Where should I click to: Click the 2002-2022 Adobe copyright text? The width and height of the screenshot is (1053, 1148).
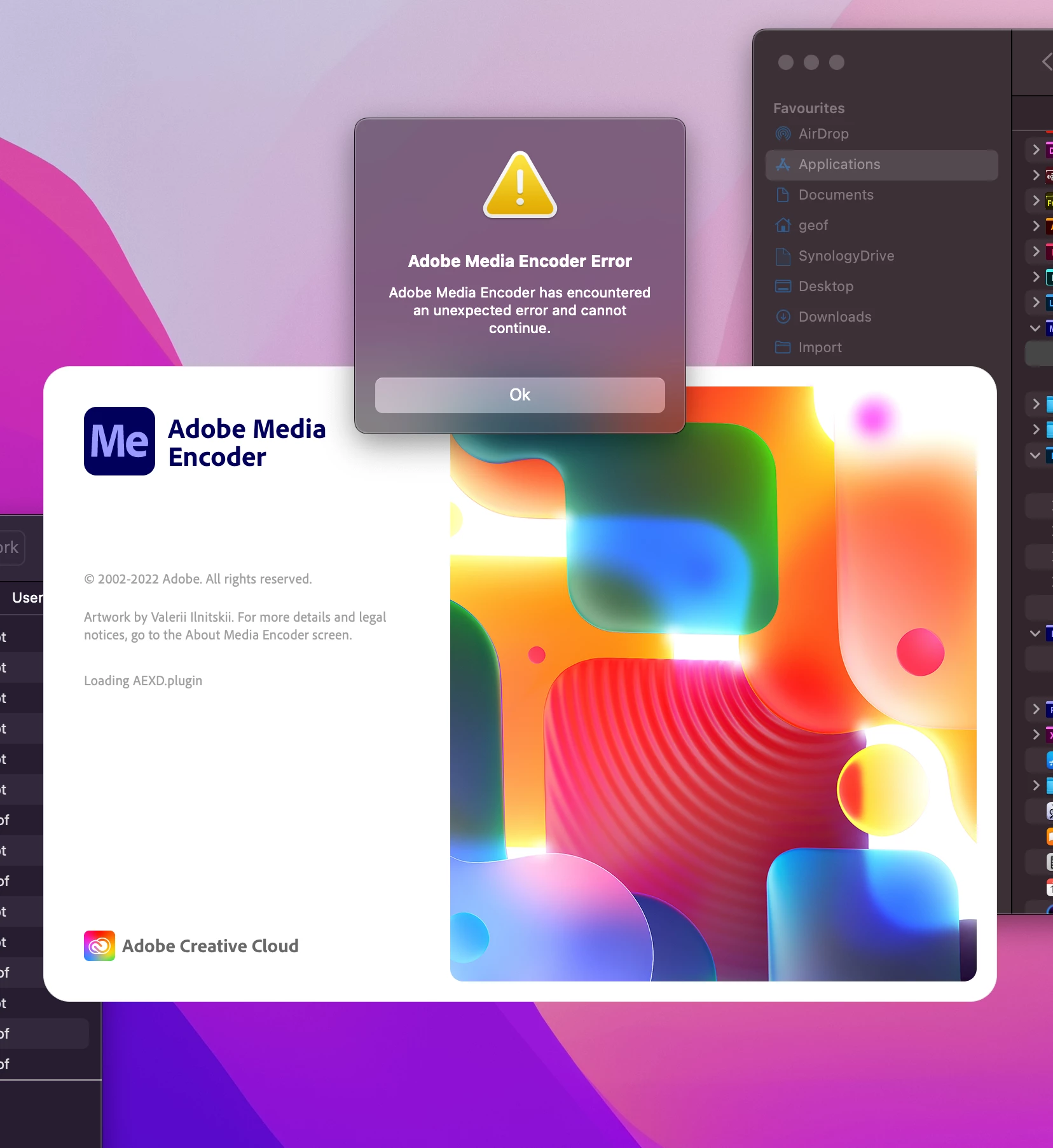[198, 579]
